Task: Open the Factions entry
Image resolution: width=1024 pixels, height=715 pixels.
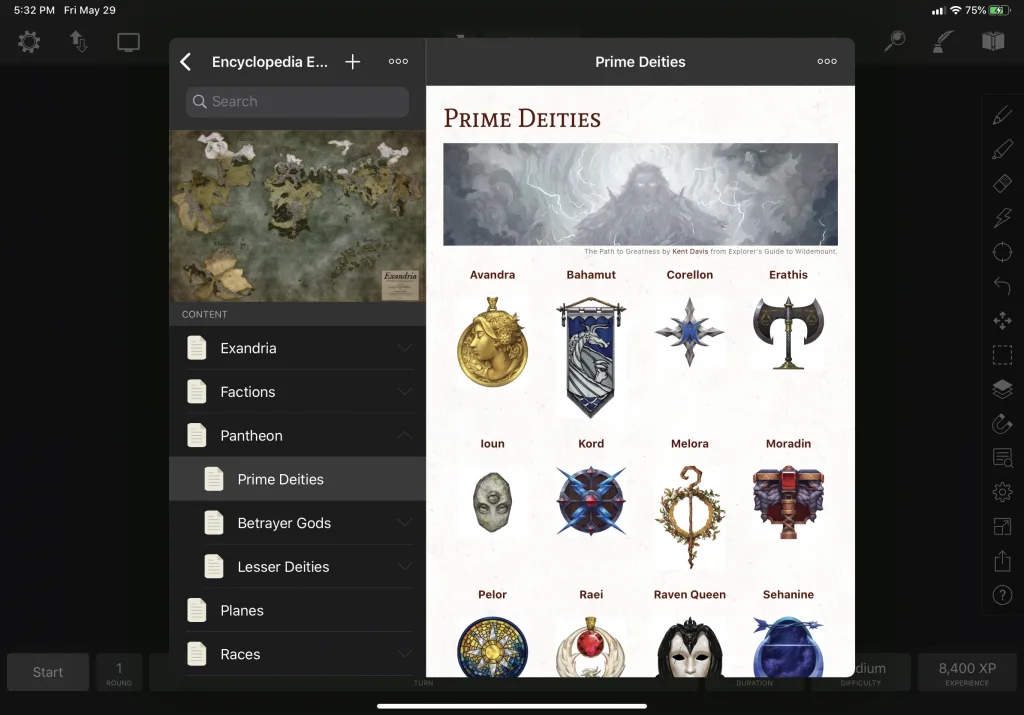Action: [297, 392]
